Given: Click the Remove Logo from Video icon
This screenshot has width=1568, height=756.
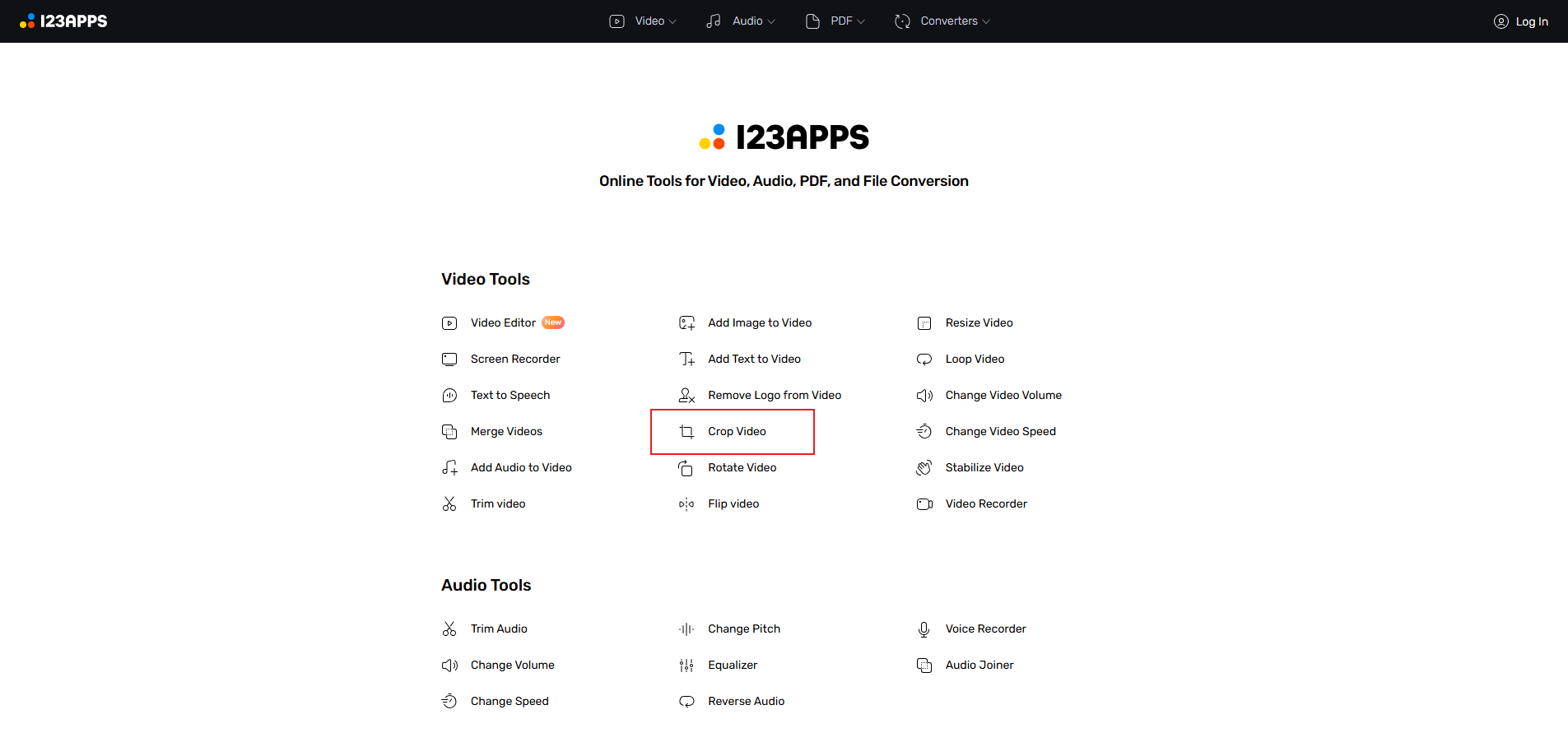Looking at the screenshot, I should coord(686,396).
